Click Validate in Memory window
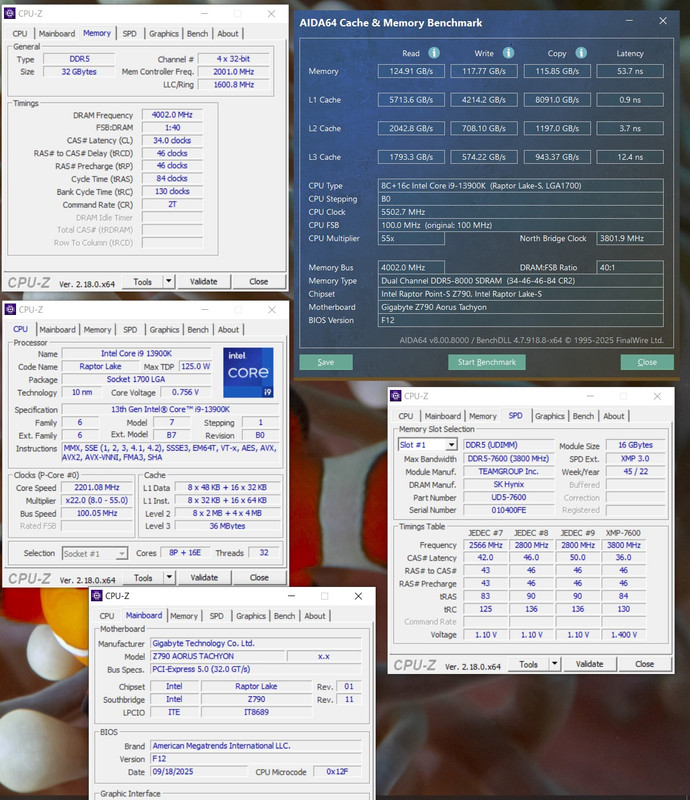 pos(204,281)
